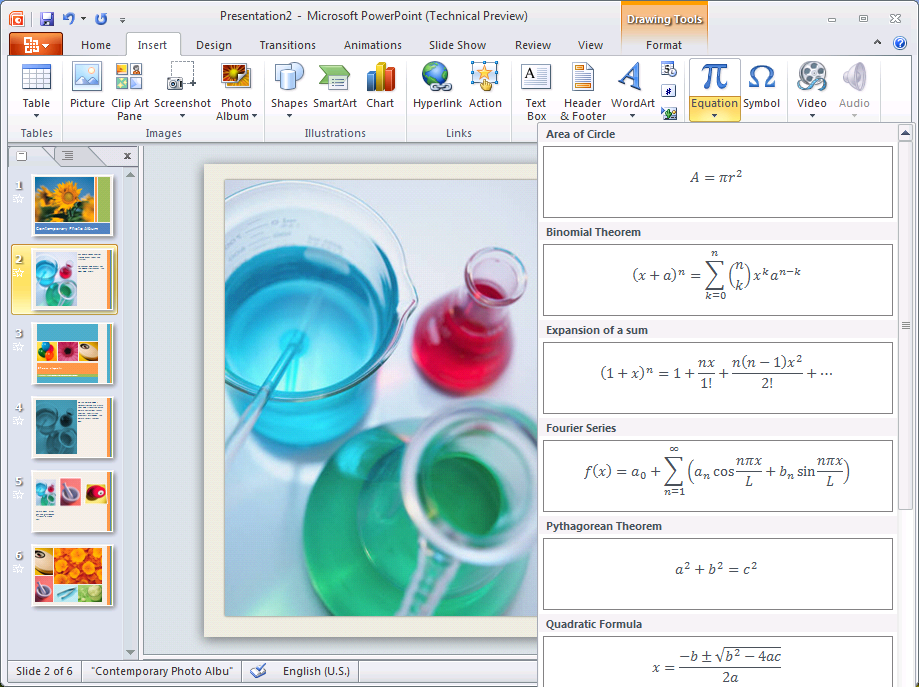The image size is (919, 687).
Task: Expand the Photo Album dropdown arrow
Action: [x=254, y=116]
